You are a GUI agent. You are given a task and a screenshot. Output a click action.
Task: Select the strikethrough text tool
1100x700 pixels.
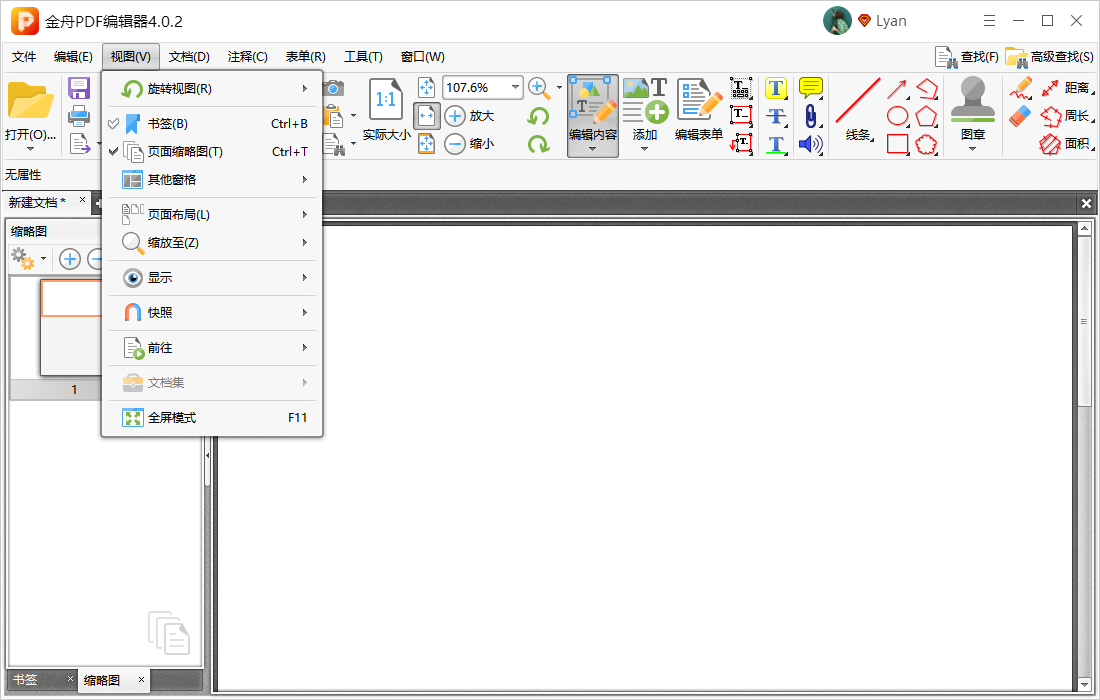tap(776, 116)
